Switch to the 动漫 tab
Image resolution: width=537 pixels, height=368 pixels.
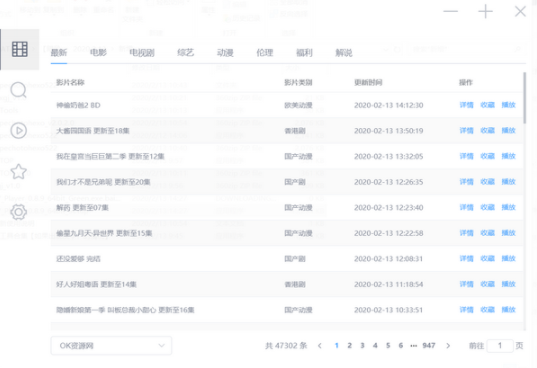tap(225, 52)
